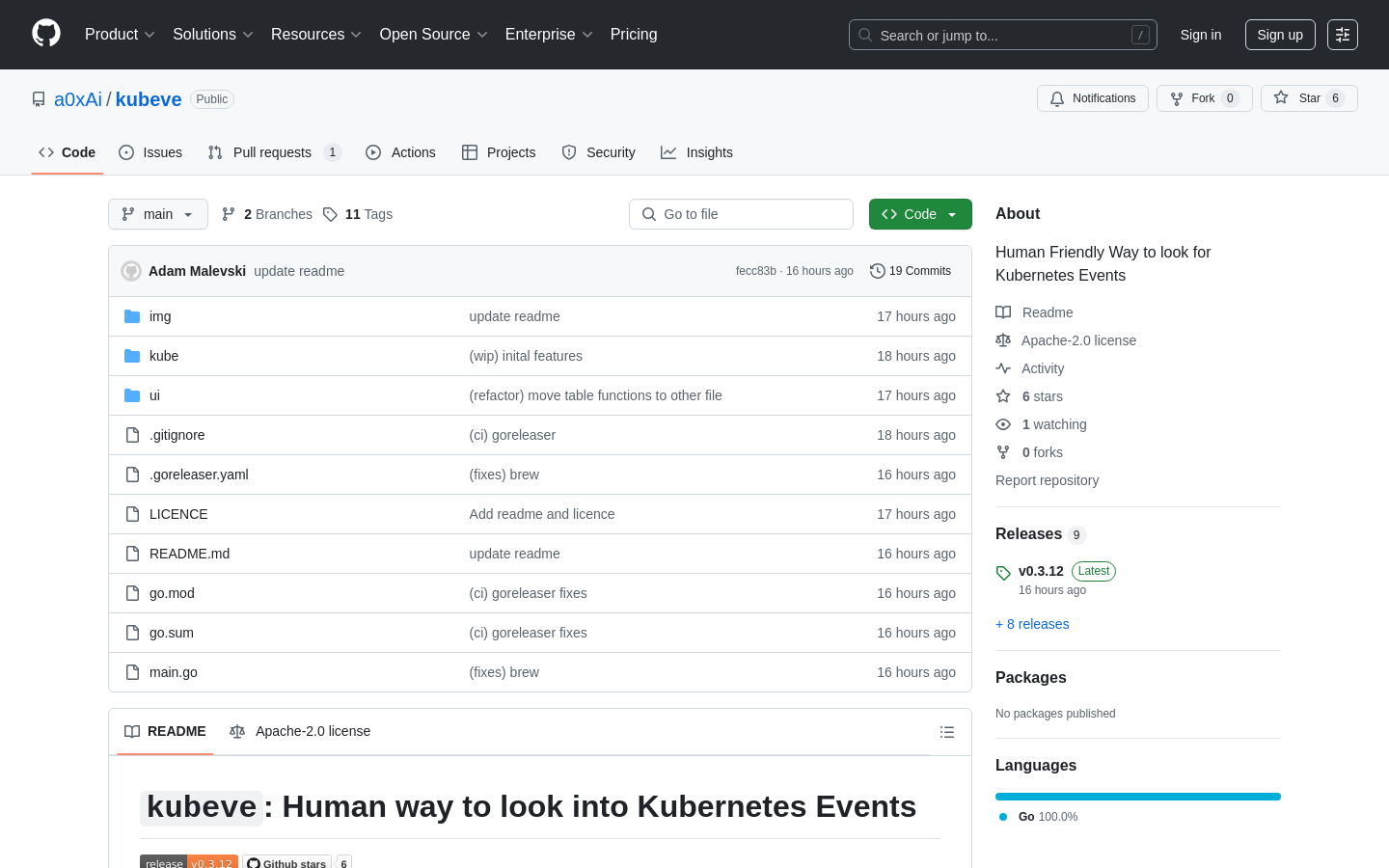
Task: Open the kube folder
Action: pos(164,356)
